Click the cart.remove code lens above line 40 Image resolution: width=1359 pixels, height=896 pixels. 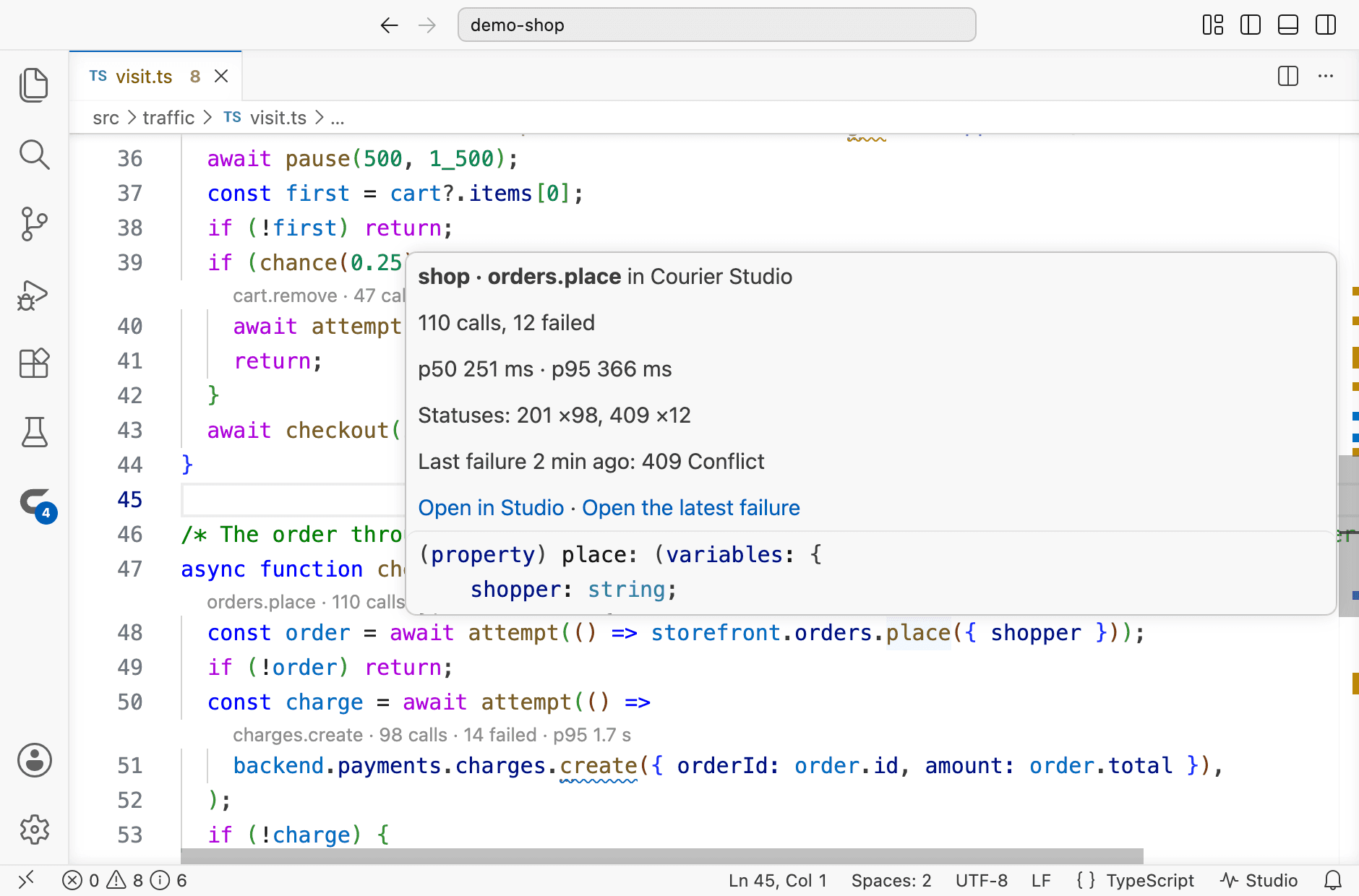tap(318, 296)
